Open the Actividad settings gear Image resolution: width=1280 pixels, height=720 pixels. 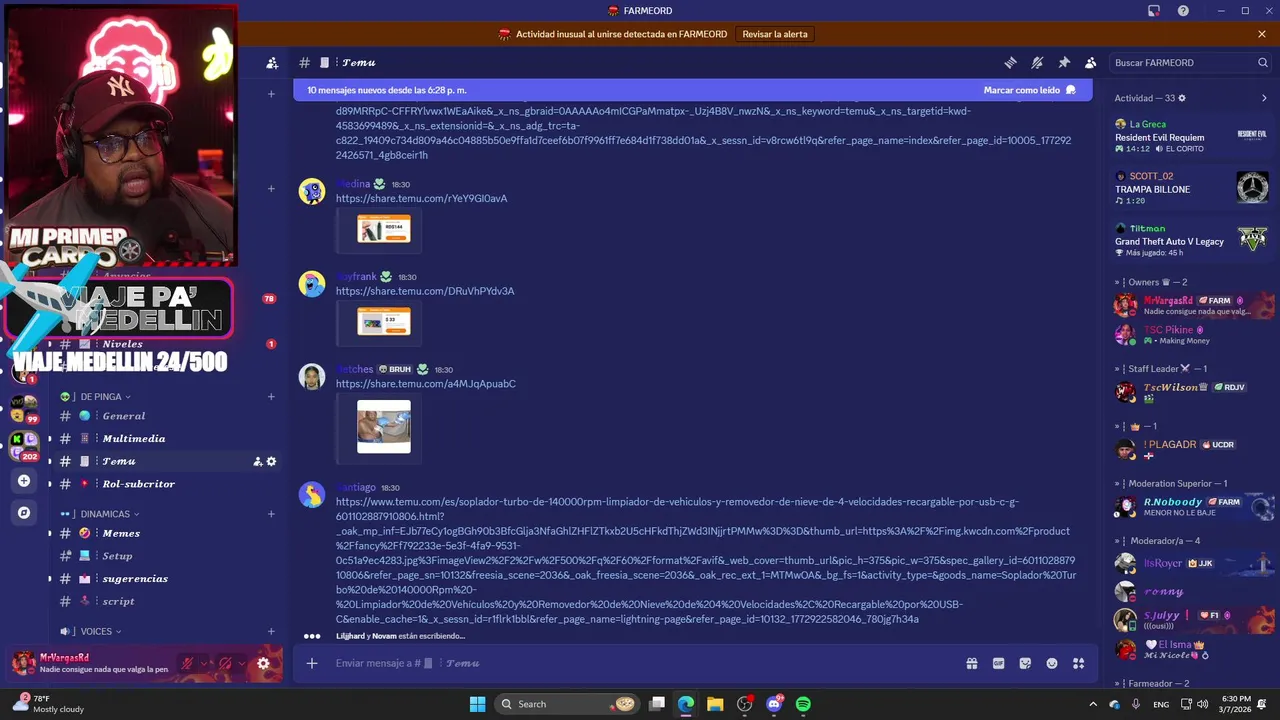click(1182, 98)
